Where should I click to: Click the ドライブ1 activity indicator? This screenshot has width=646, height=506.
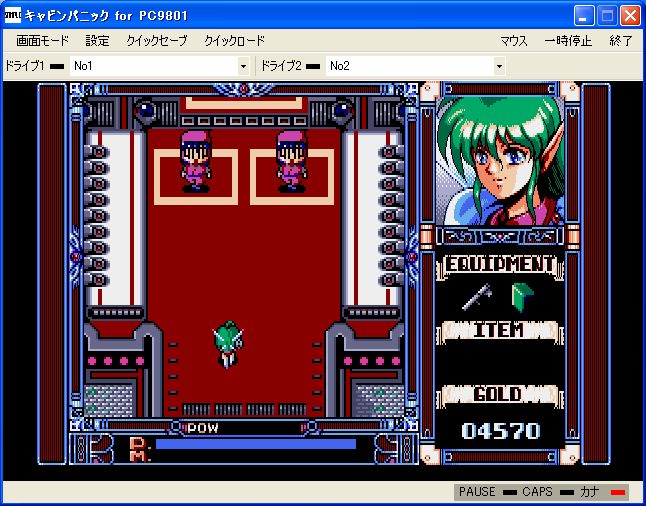[57, 66]
